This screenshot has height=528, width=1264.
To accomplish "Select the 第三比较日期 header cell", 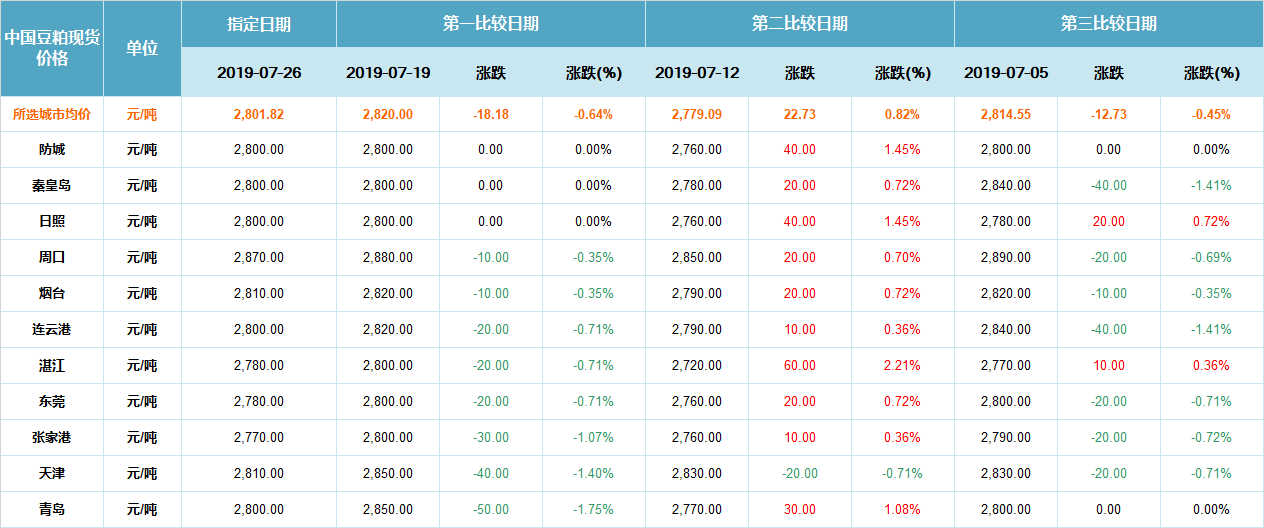I will pos(1108,24).
